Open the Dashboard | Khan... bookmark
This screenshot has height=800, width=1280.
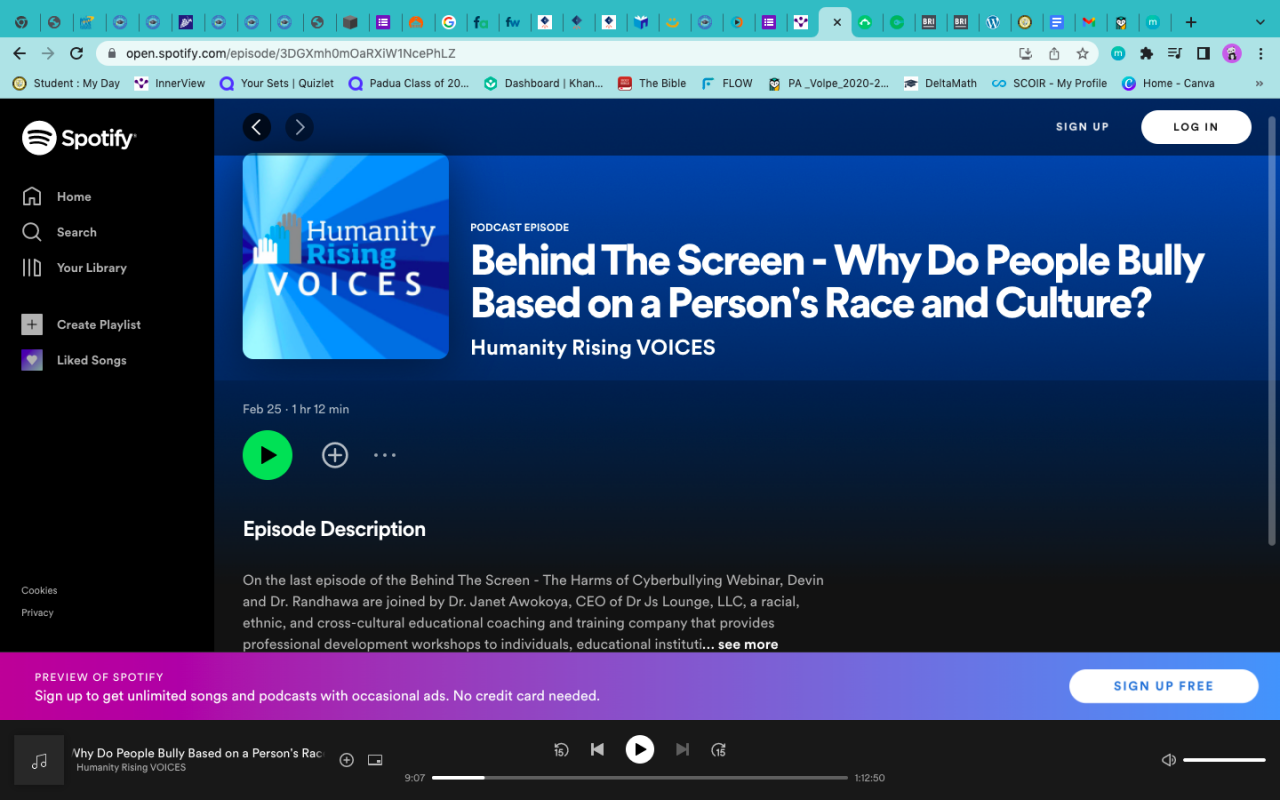click(543, 83)
